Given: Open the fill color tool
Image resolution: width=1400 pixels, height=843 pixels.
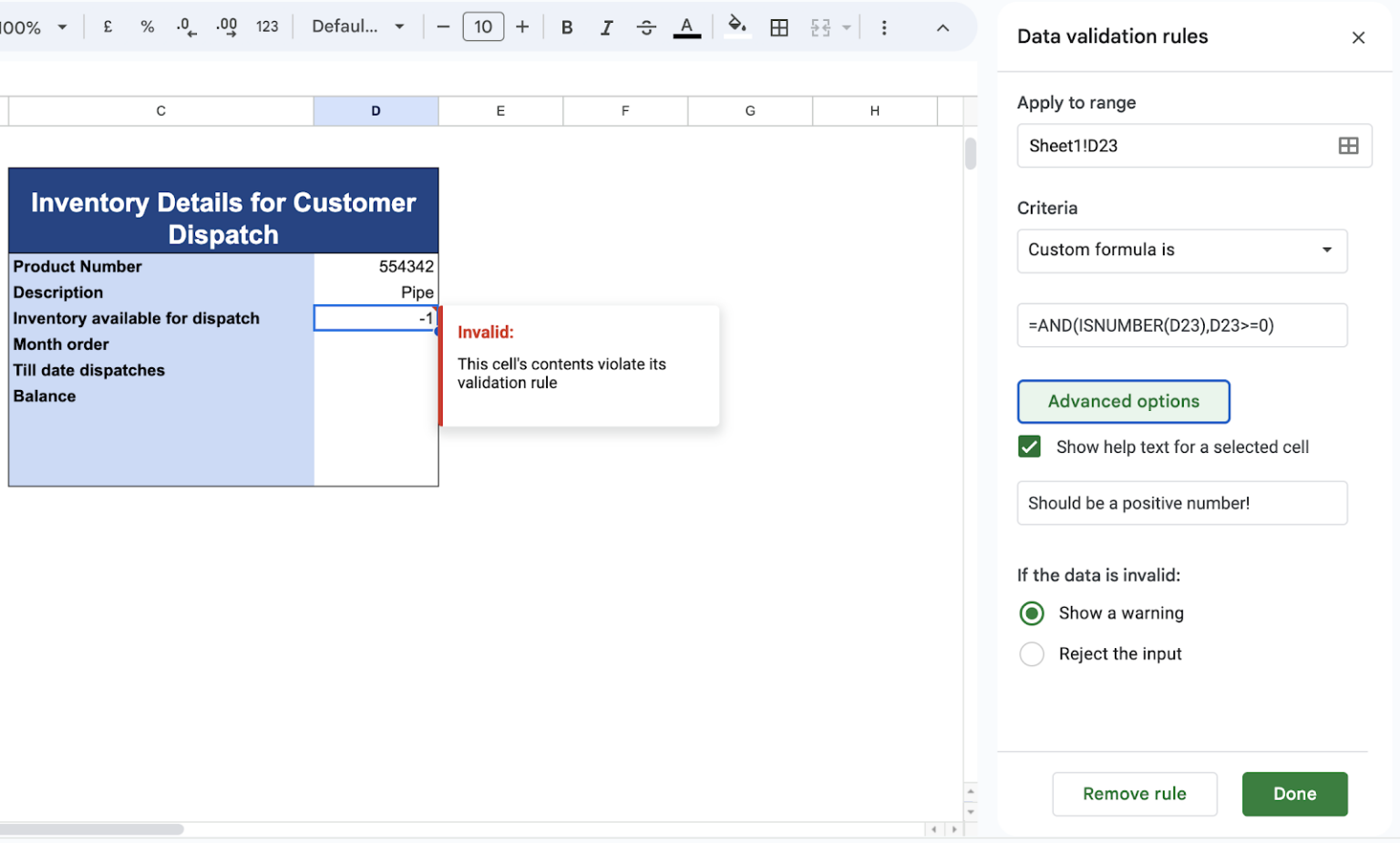Looking at the screenshot, I should pyautogui.click(x=736, y=26).
